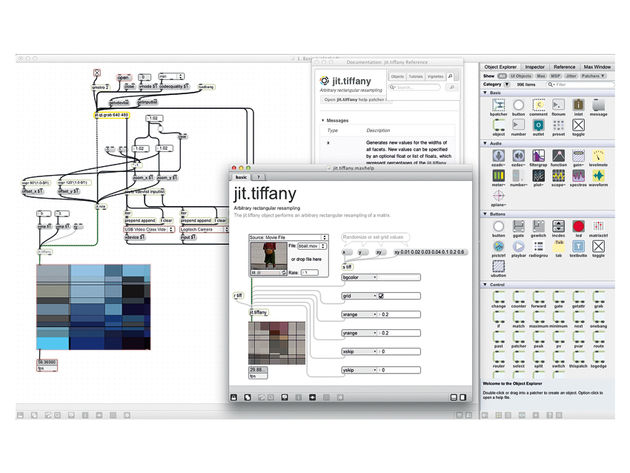
Task: Open the Source: Movie File dropdown
Action: coord(288,238)
